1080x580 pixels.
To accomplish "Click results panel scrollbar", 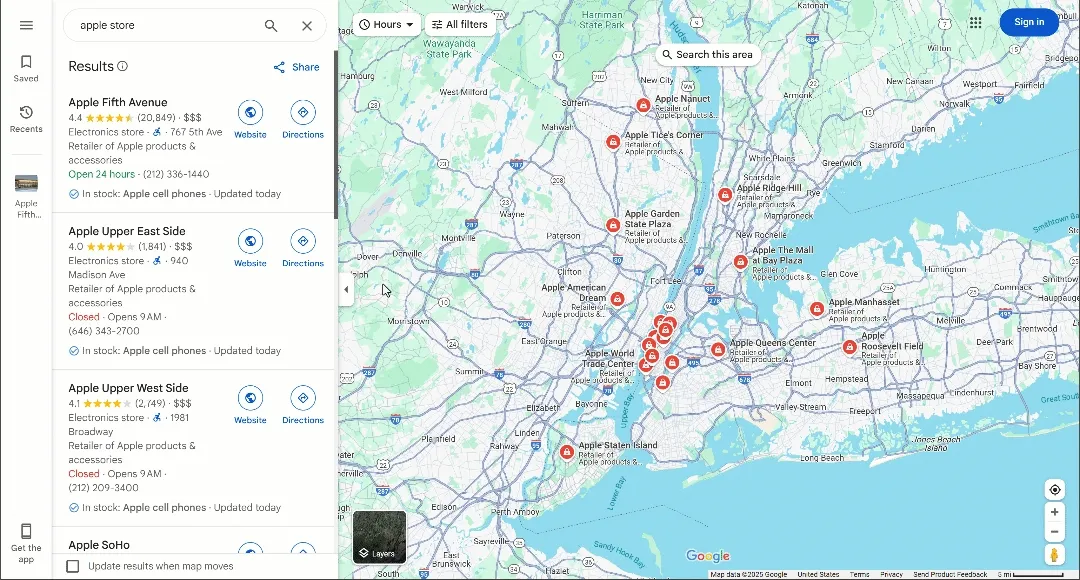I will tap(335, 134).
